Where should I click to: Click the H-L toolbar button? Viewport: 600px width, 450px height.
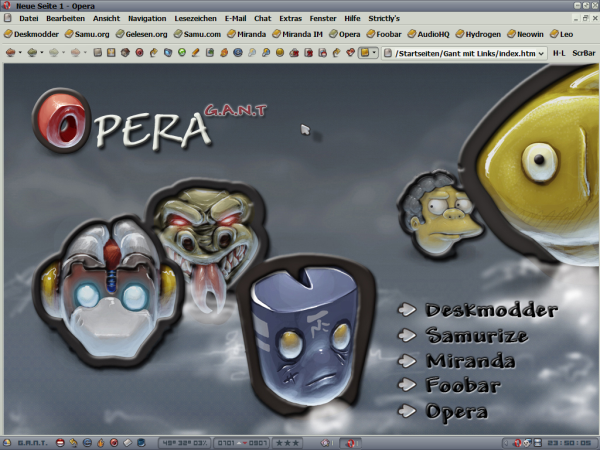559,53
